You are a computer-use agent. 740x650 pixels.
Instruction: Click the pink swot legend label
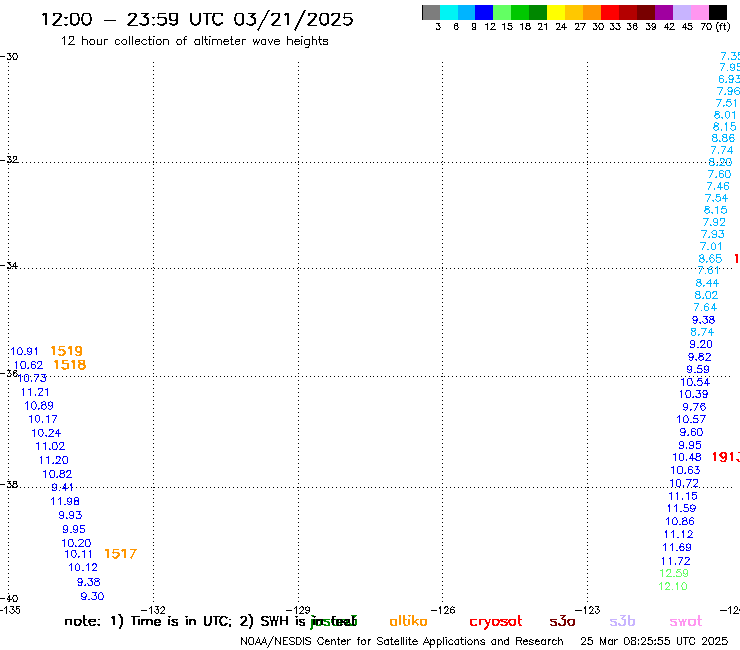point(686,622)
